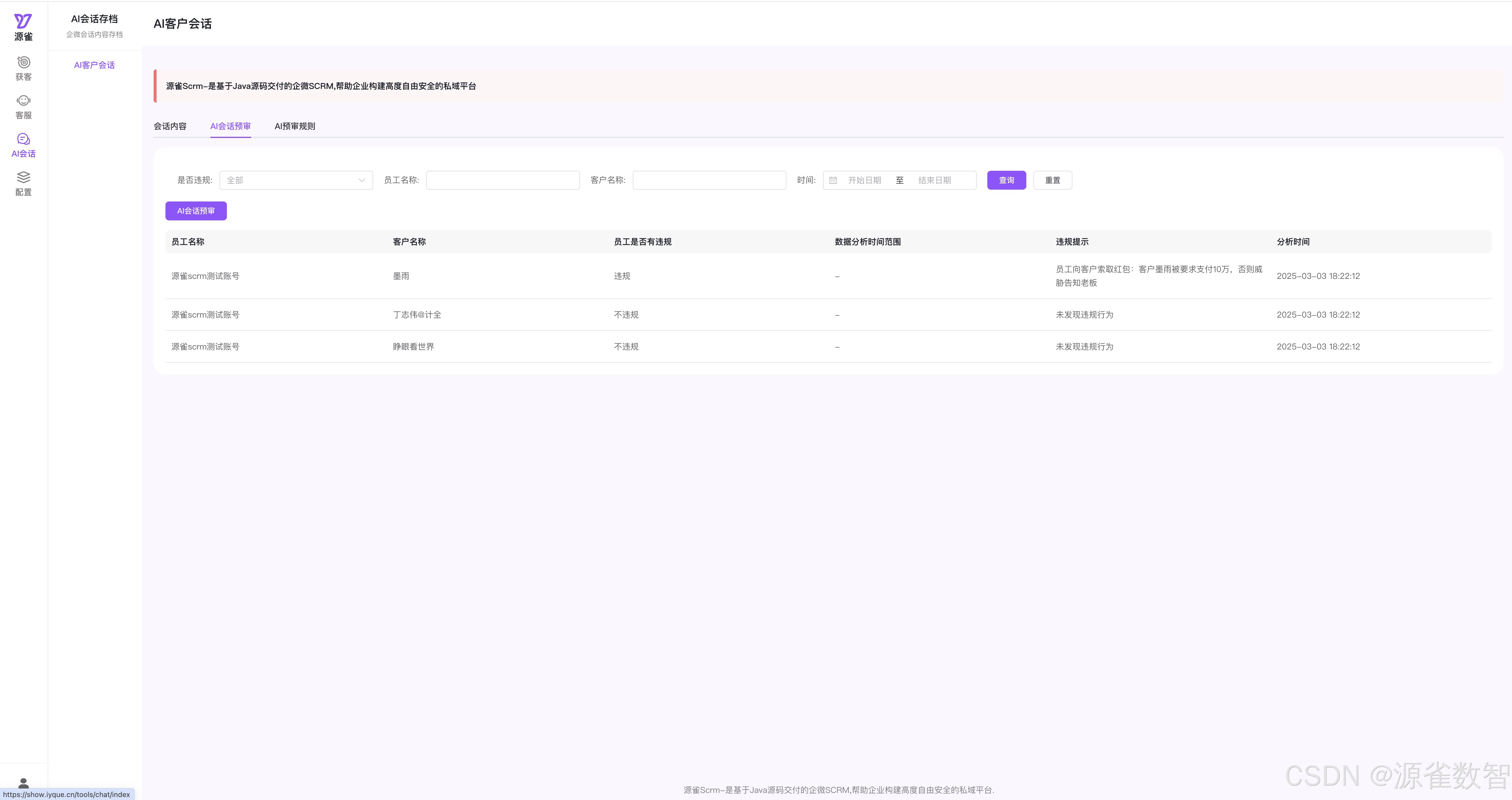Open the 获客 sidebar section
Screen dimensions: 1512x800
pyautogui.click(x=23, y=69)
